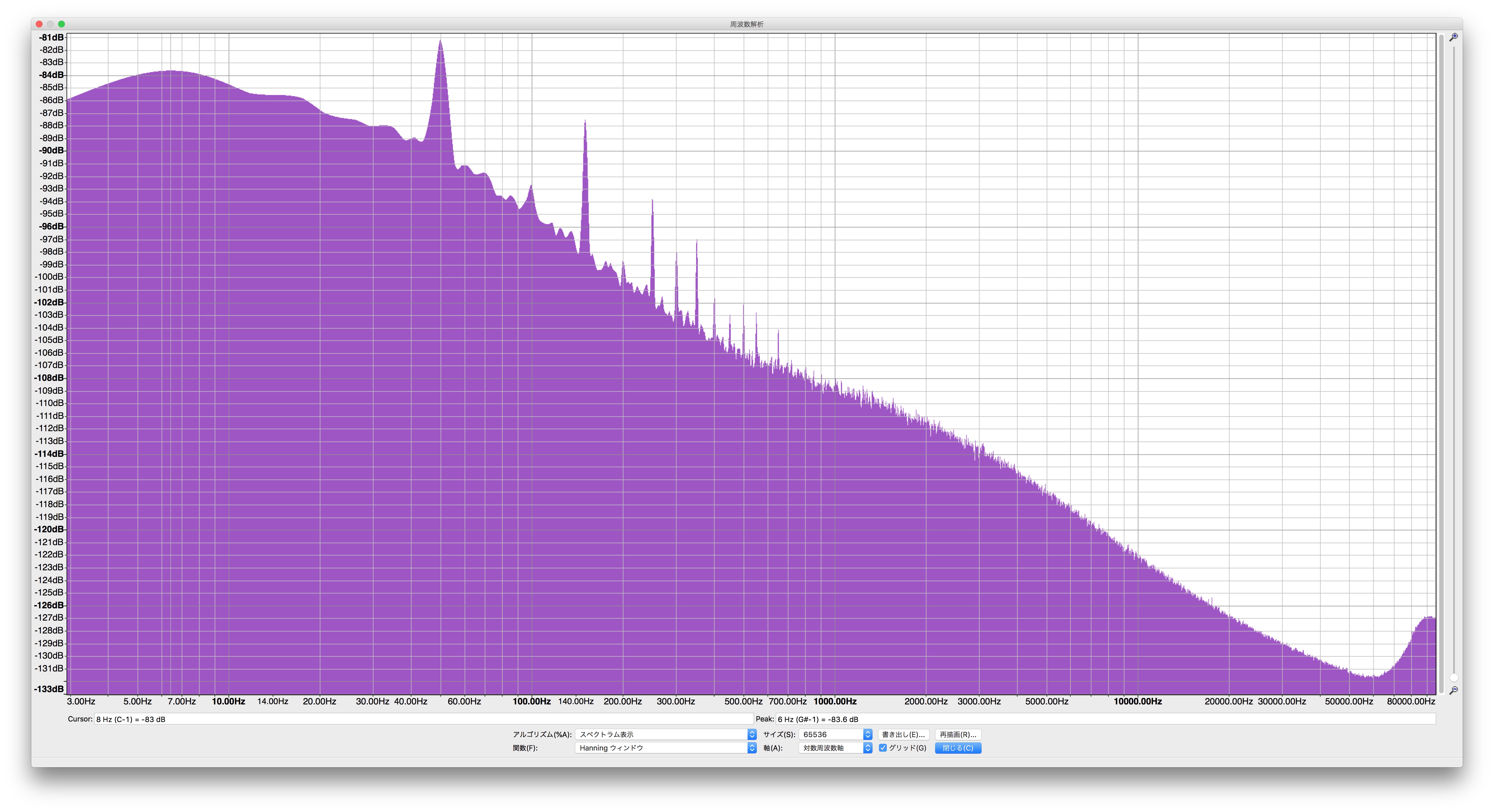Toggle the グリッド(G) checkbox

pos(883,748)
